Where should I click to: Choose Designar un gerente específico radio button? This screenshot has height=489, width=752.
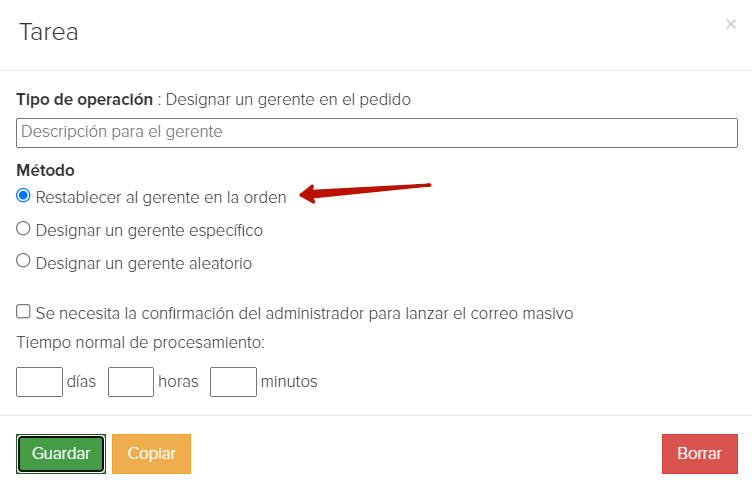[x=23, y=228]
